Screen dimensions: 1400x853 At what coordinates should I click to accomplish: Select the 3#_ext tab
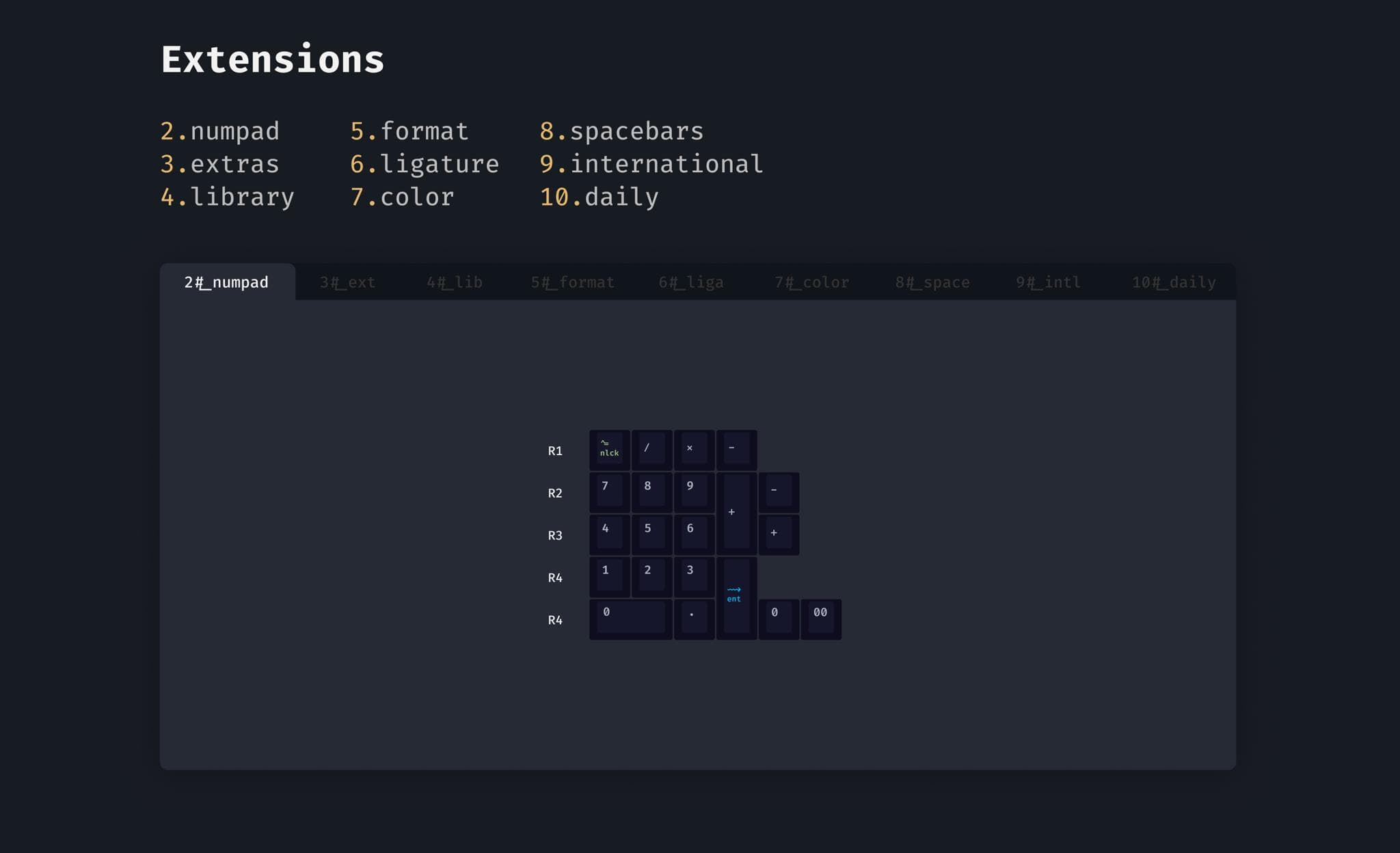click(x=347, y=282)
